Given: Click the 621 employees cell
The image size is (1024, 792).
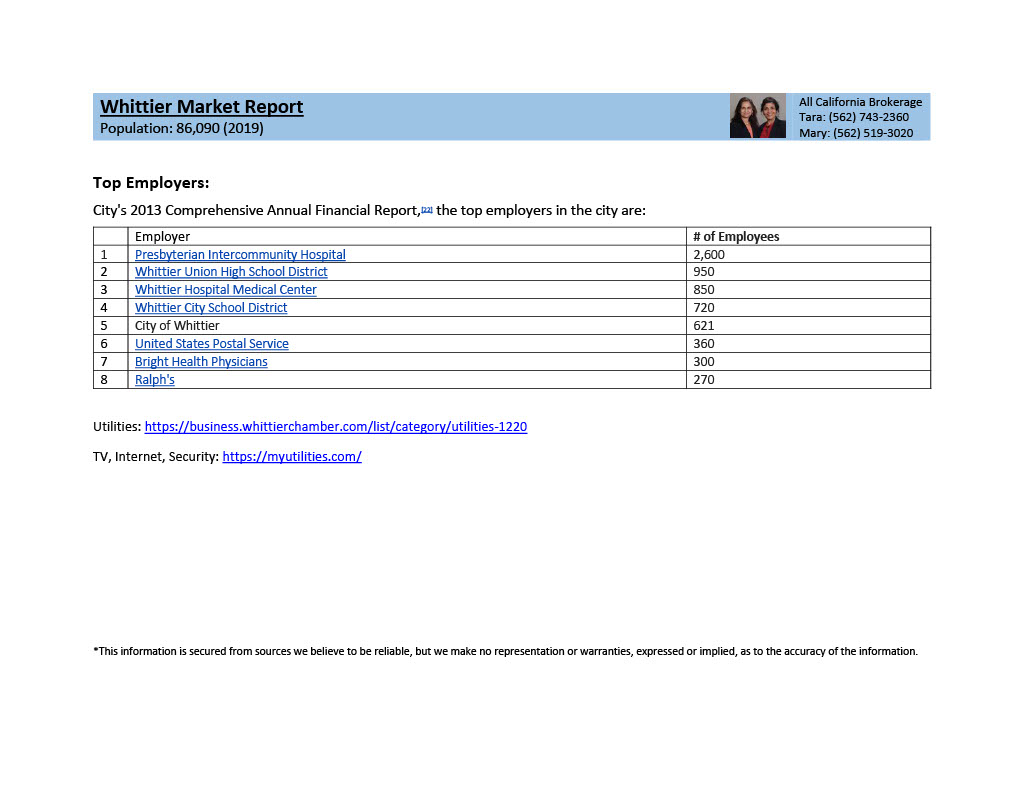Looking at the screenshot, I should click(808, 325).
